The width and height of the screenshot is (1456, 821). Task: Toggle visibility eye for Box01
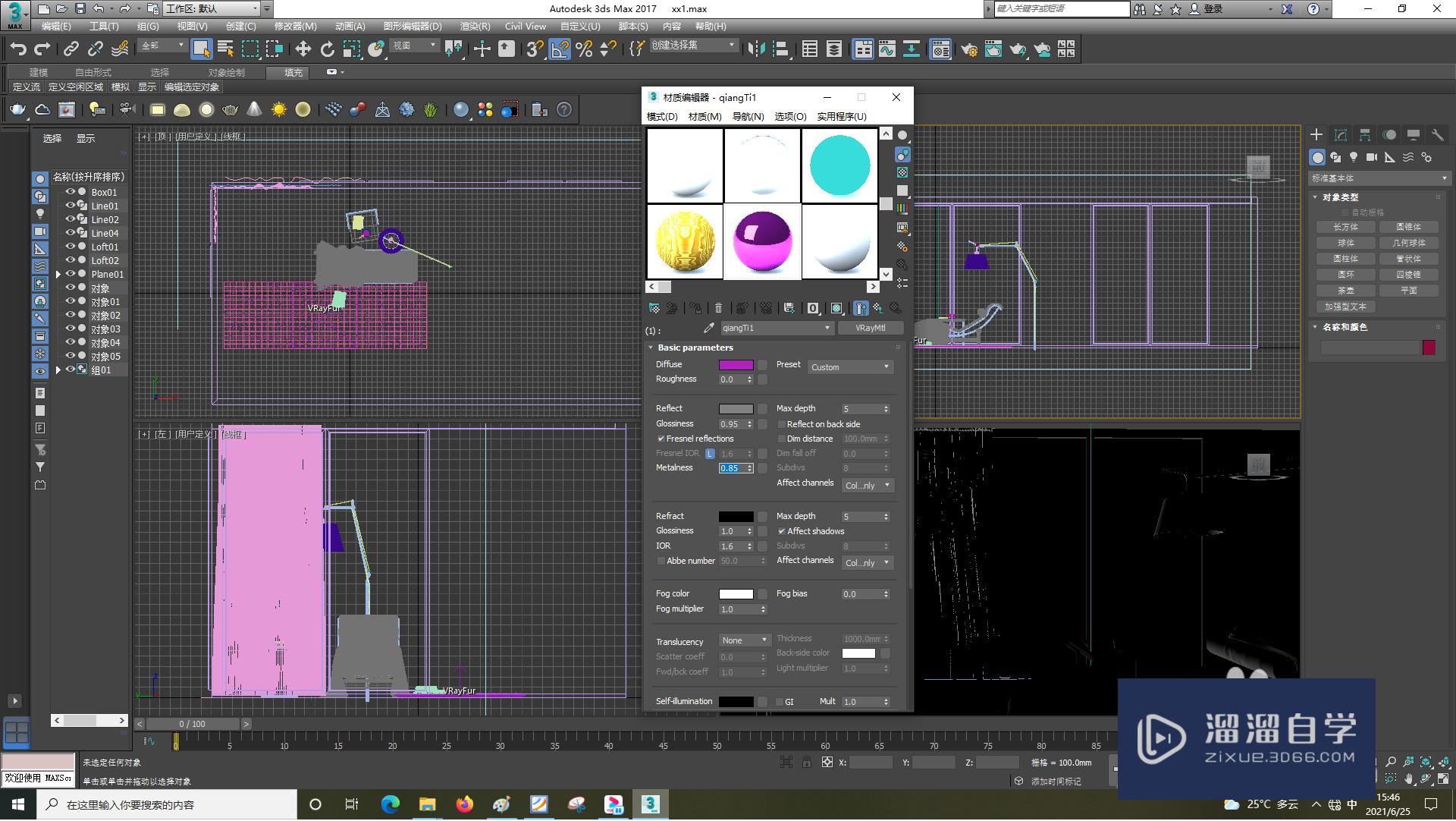click(x=70, y=192)
